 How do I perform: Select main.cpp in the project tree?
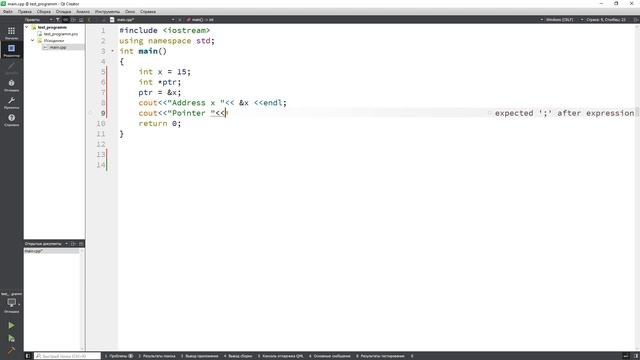[58, 47]
